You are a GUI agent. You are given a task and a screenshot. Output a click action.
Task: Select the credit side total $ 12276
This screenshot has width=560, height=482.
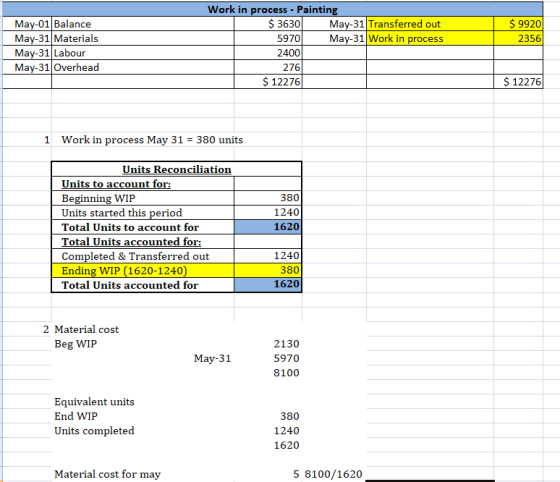coord(518,82)
